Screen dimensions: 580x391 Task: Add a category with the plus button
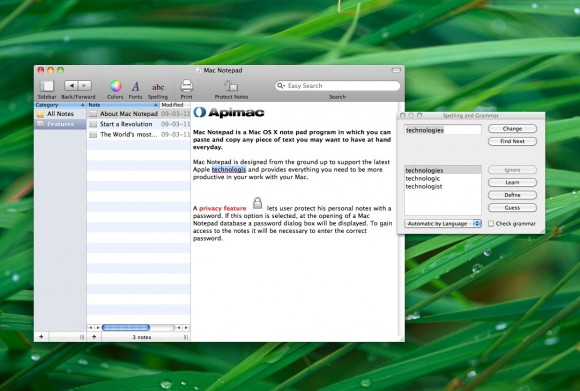pos(41,337)
